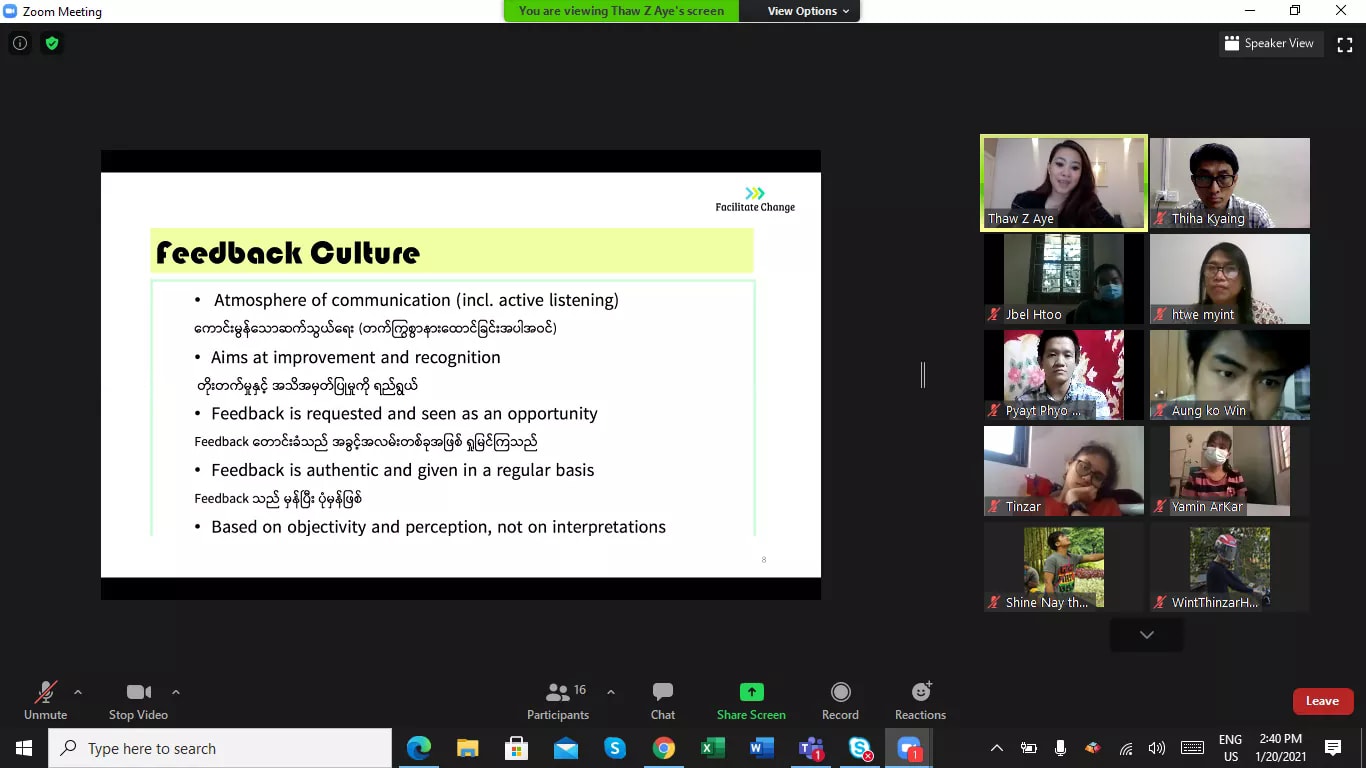Unmute the microphone

[45, 700]
